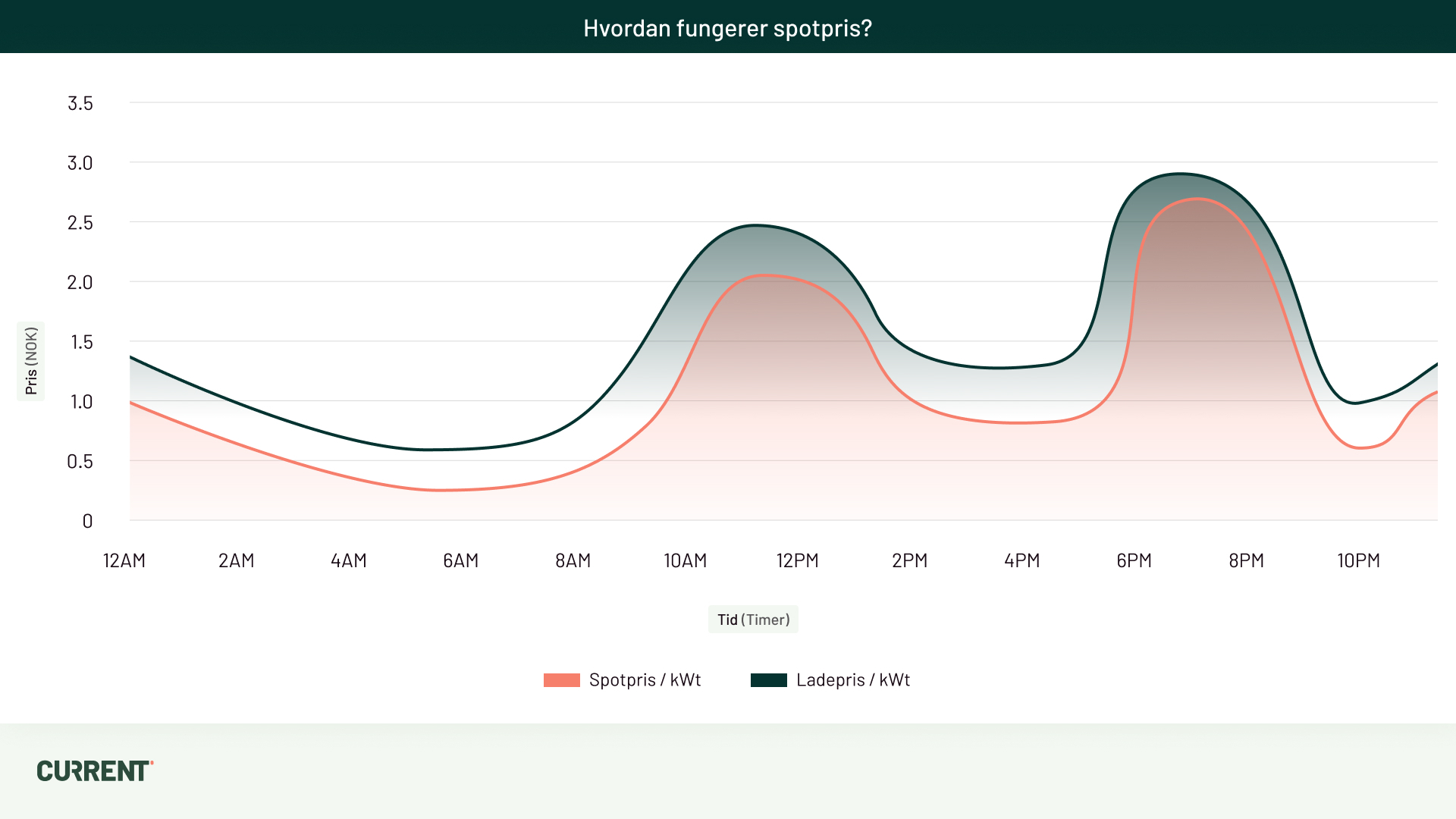The width and height of the screenshot is (1456, 819).
Task: Click the 4PM tick label
Action: 1022,561
